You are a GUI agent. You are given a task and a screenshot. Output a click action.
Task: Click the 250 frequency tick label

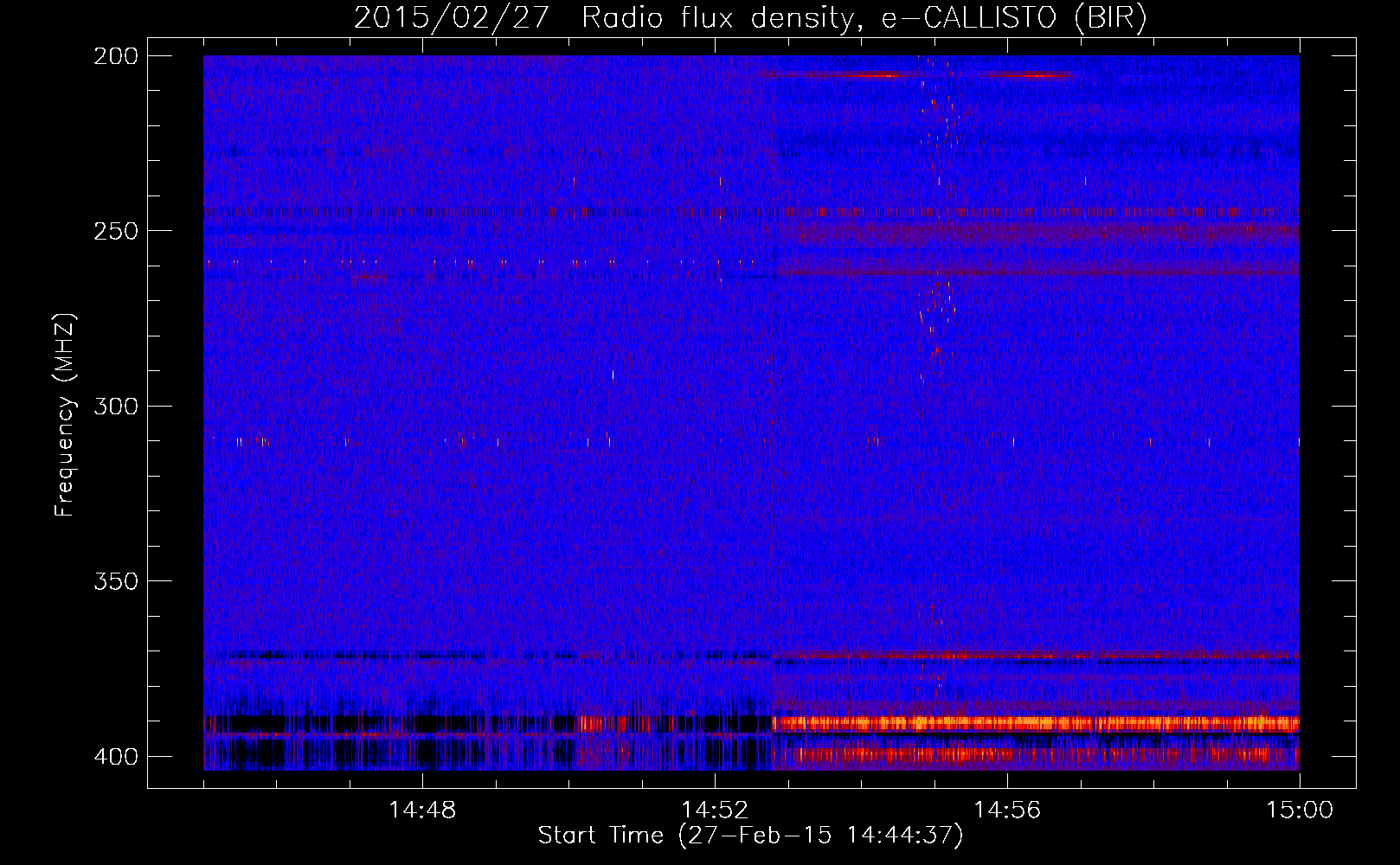click(115, 231)
